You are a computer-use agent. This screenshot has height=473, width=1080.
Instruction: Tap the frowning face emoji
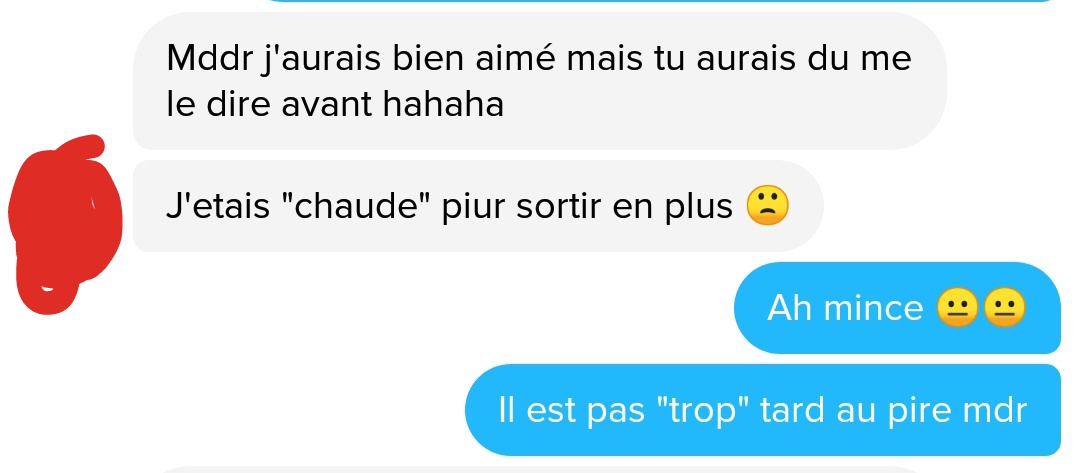click(767, 206)
